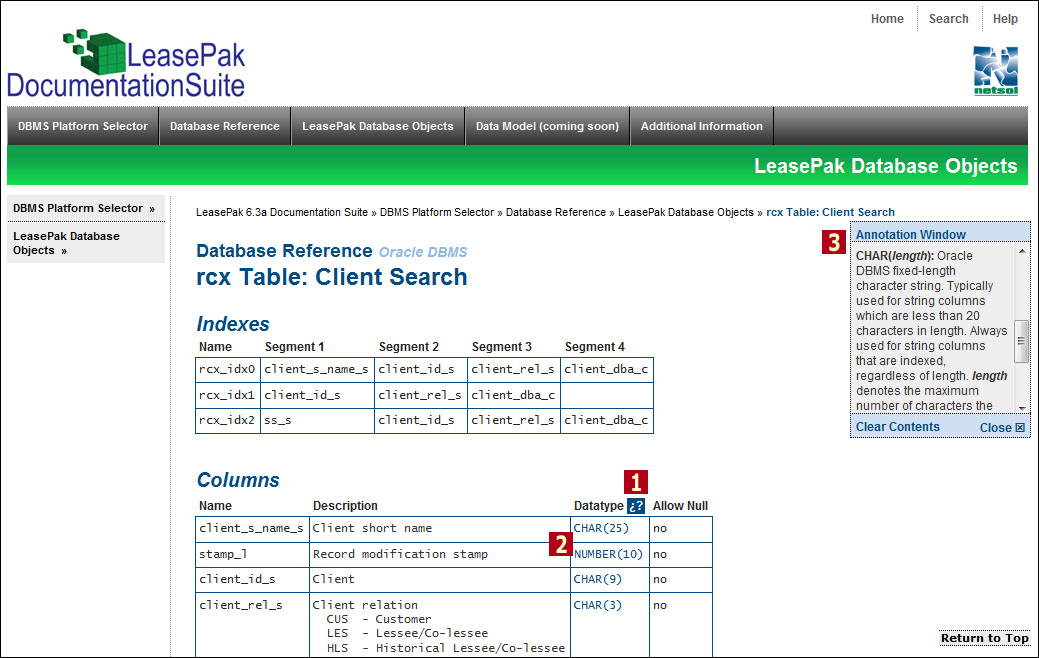Click the stamp_l column name cell
The width and height of the screenshot is (1039, 658).
tap(252, 555)
